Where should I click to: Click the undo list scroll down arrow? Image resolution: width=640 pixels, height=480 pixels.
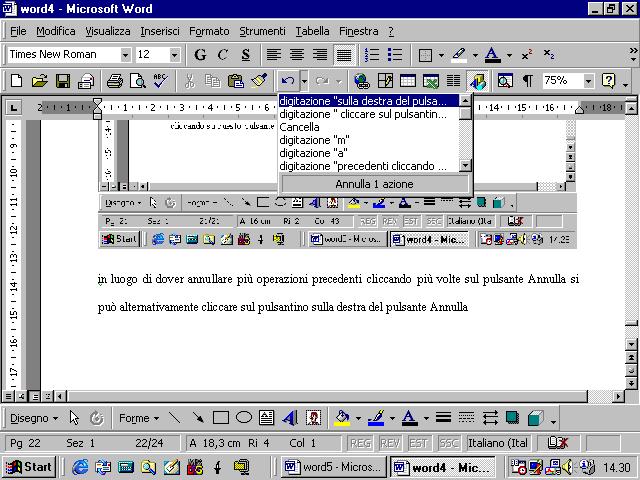pos(465,165)
